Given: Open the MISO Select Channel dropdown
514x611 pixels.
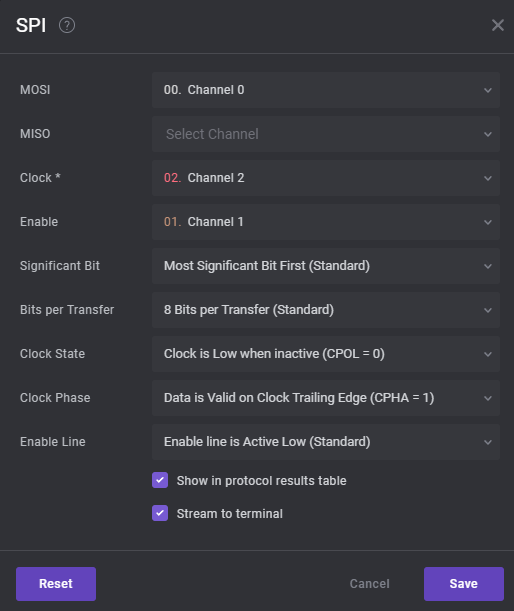Looking at the screenshot, I should point(326,134).
